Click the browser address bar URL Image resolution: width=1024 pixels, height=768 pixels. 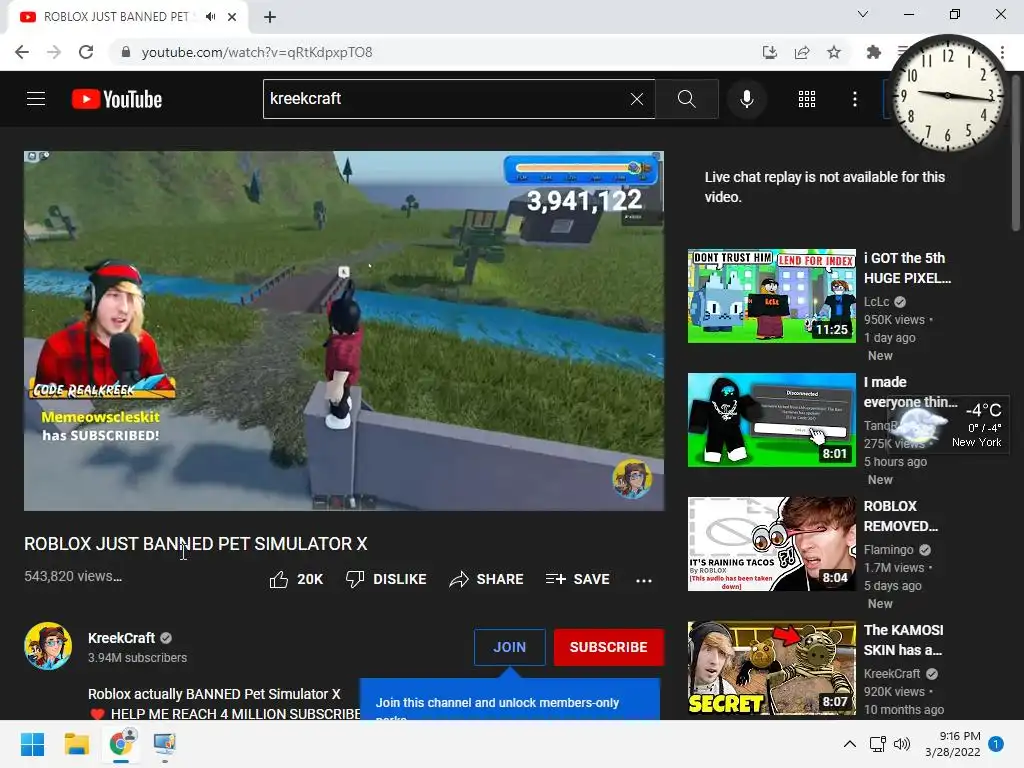[x=257, y=52]
